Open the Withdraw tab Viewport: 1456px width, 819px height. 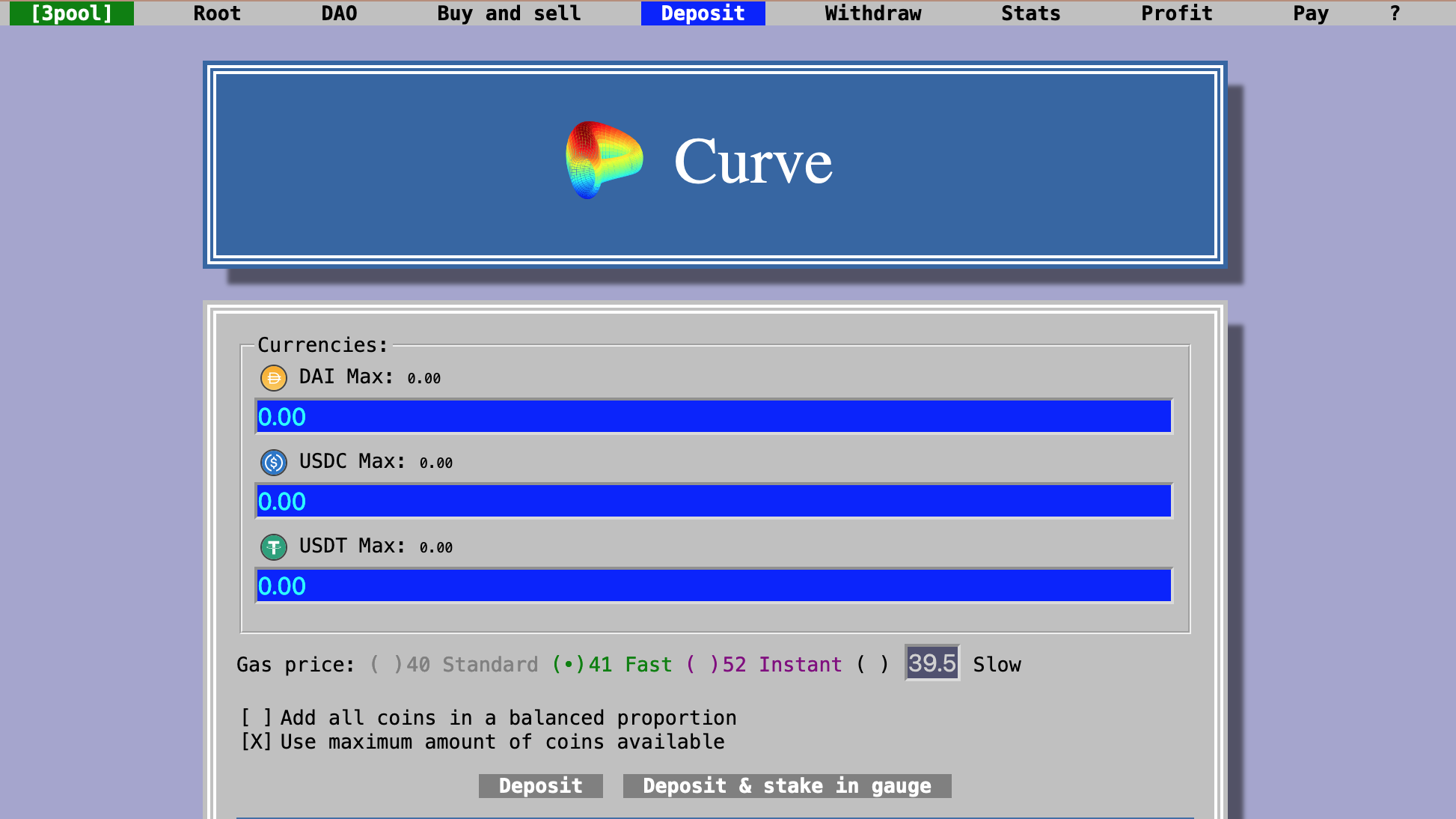tap(872, 13)
